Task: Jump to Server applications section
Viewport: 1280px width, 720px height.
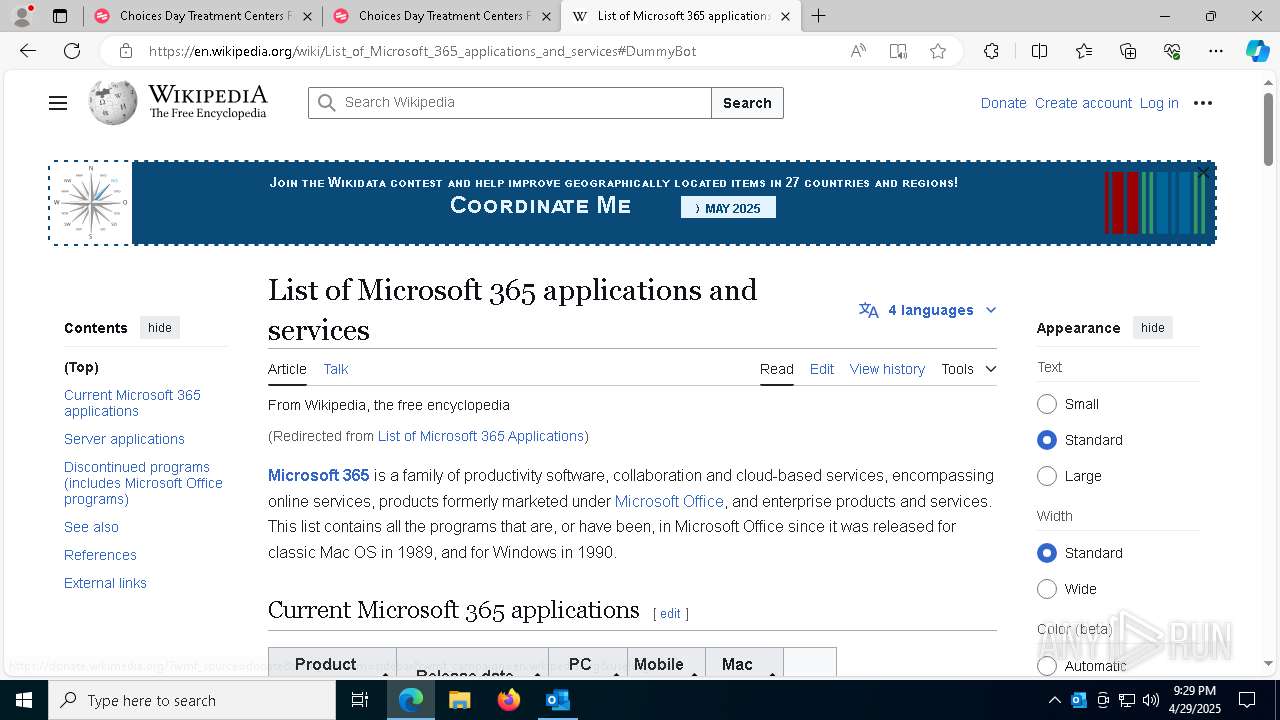Action: coord(124,439)
